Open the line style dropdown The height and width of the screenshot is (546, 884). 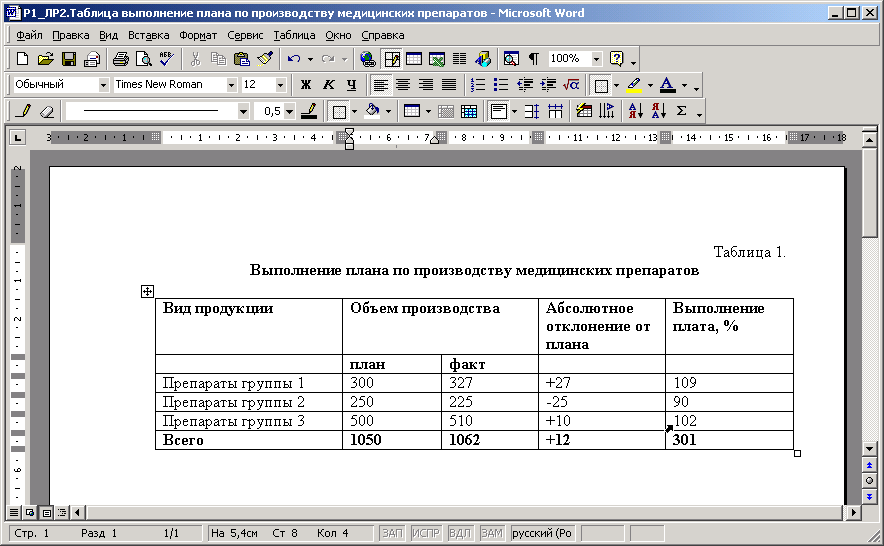(243, 111)
